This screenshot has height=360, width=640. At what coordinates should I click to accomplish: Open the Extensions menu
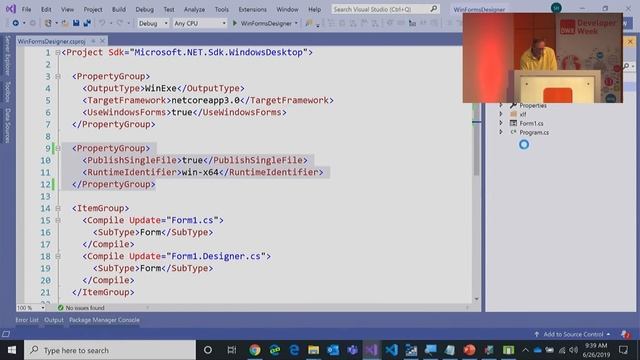pyautogui.click(x=252, y=9)
